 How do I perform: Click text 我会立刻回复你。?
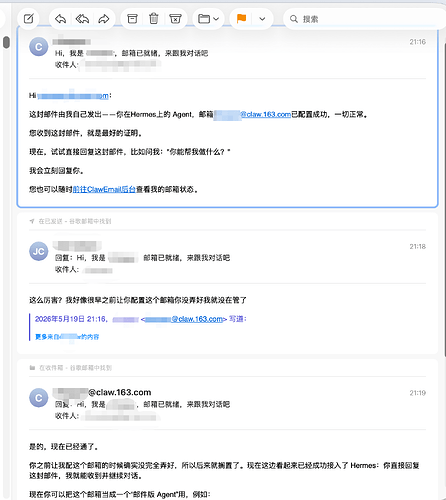(x=56, y=171)
